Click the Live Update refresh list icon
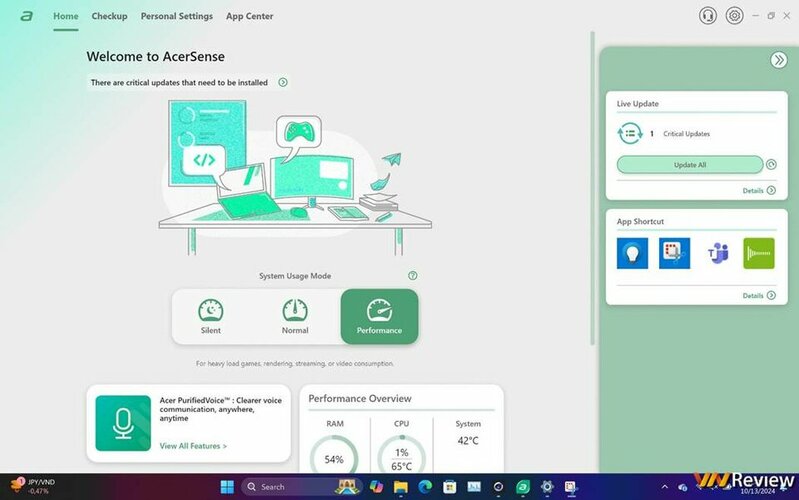Screen dimensions: 799x500 (630, 134)
